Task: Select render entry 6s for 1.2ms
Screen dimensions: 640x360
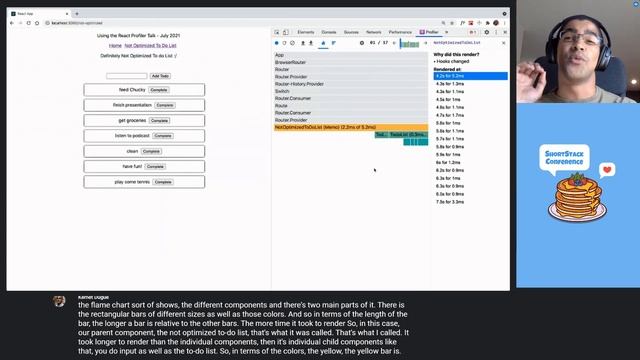Action: pos(471,162)
